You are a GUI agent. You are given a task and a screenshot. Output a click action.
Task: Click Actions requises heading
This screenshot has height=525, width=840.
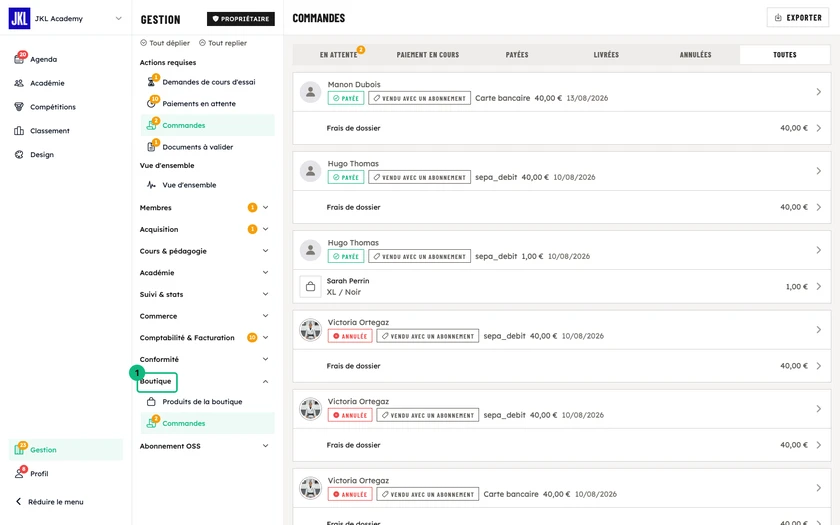point(168,63)
